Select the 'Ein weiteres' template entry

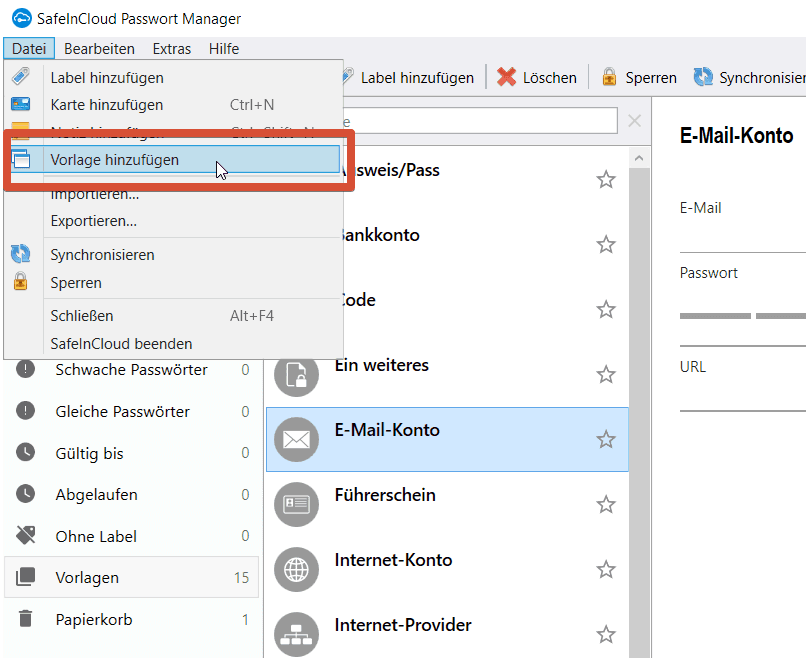(x=447, y=374)
